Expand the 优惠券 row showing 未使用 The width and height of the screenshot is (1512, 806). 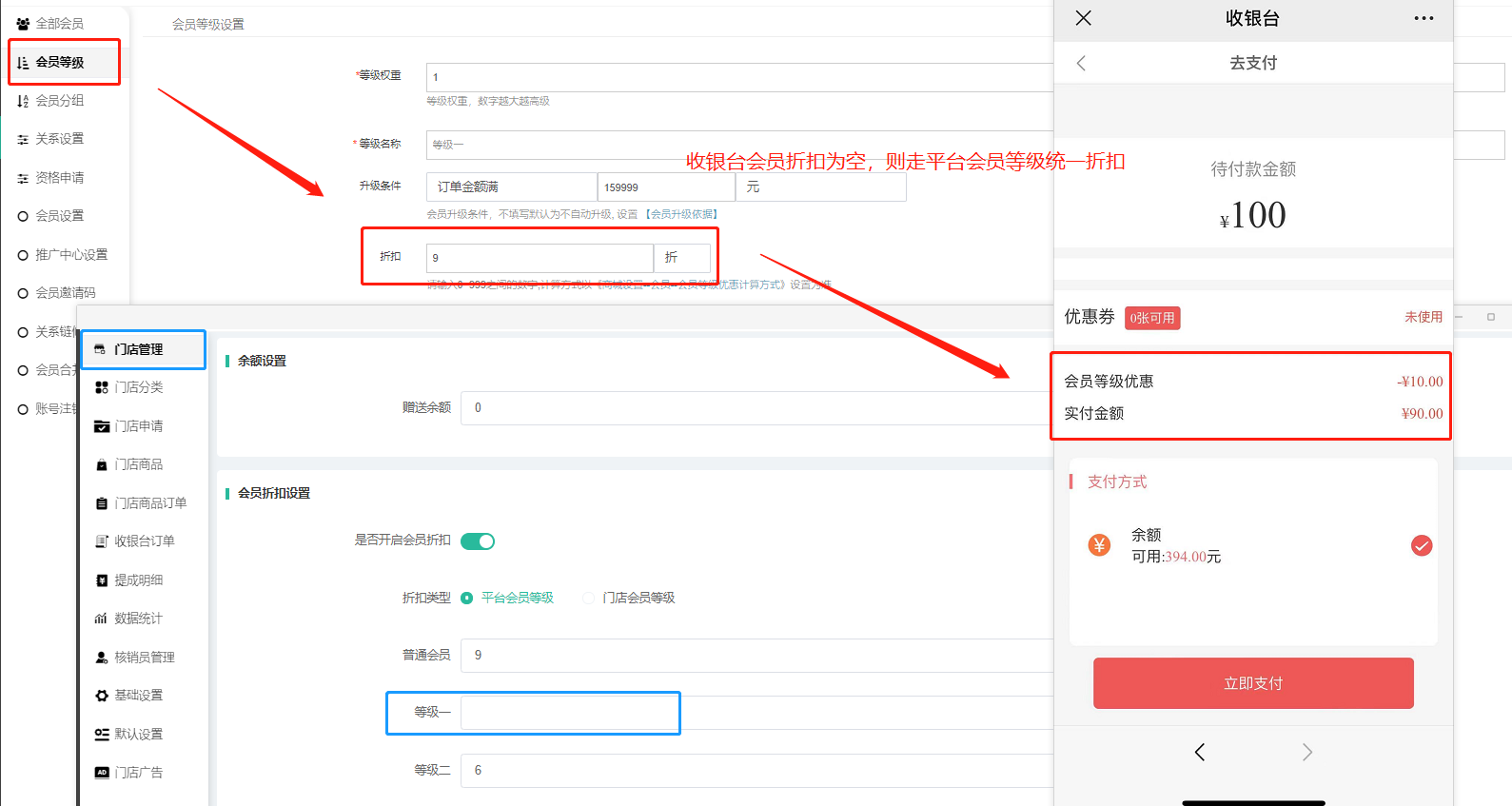pos(1423,317)
